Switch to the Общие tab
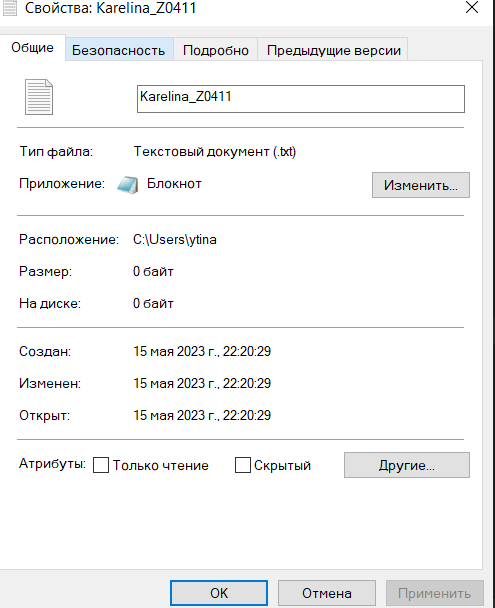This screenshot has height=608, width=495. (x=33, y=48)
